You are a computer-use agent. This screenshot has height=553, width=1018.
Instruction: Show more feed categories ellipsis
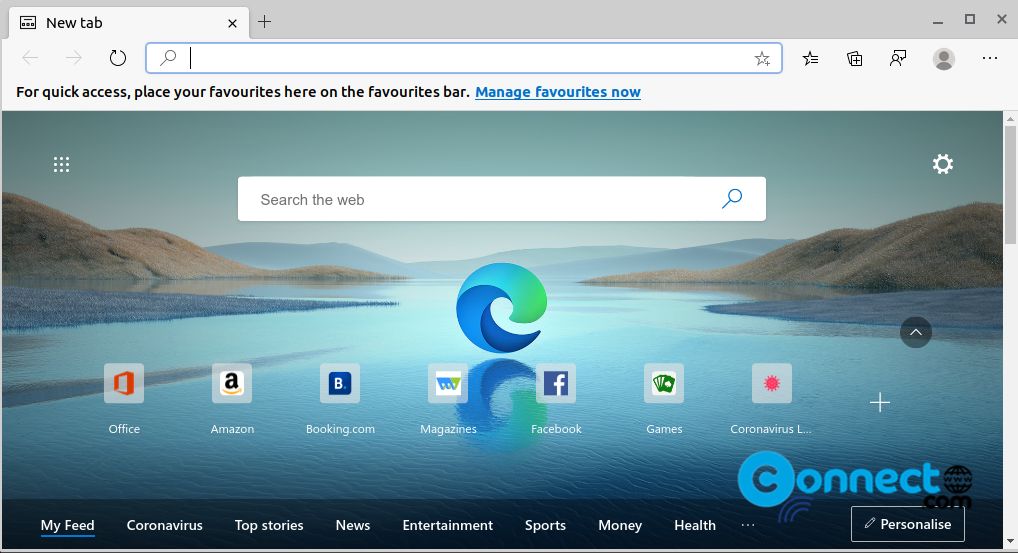click(748, 524)
